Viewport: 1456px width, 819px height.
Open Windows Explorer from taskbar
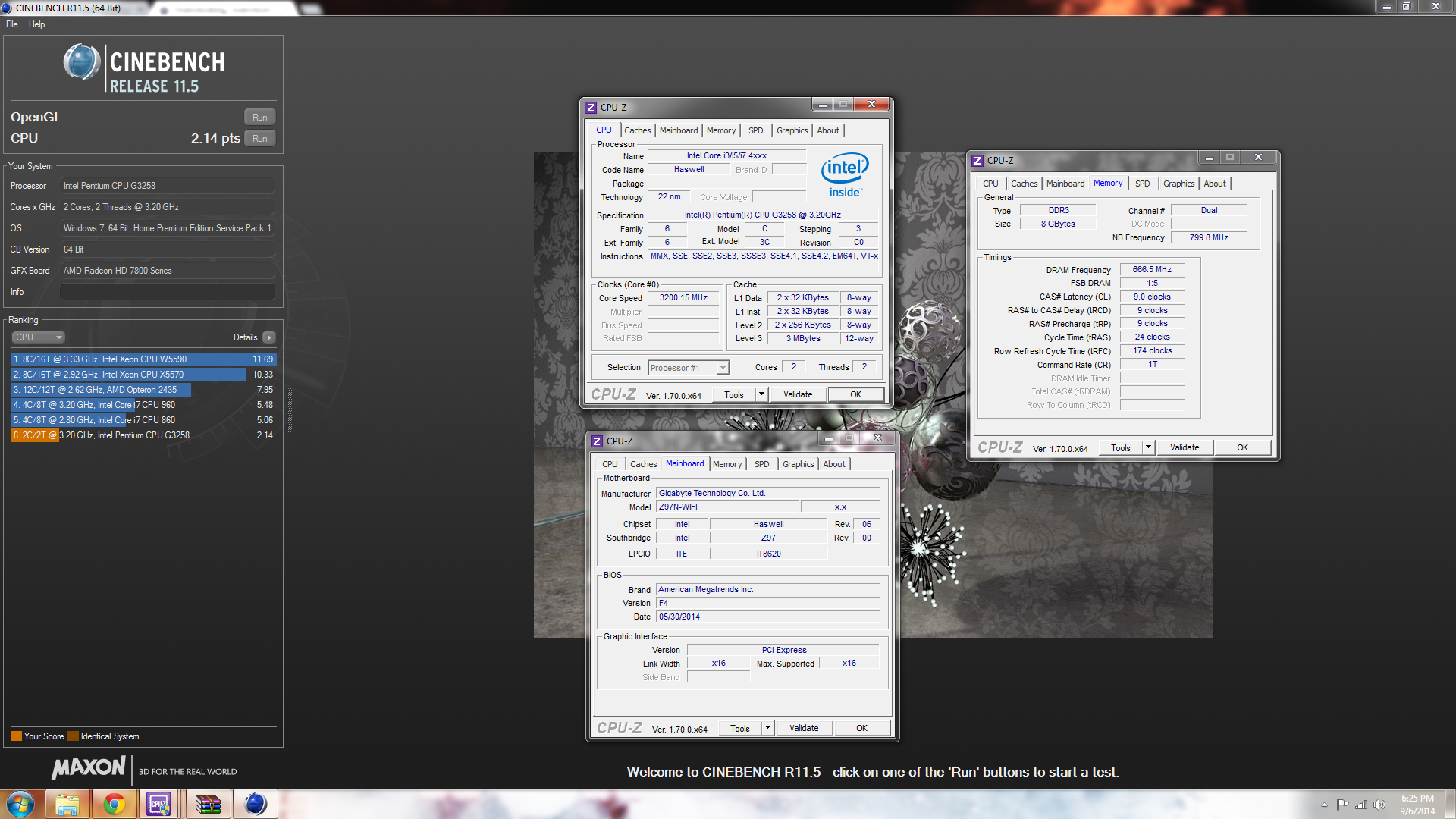click(67, 804)
